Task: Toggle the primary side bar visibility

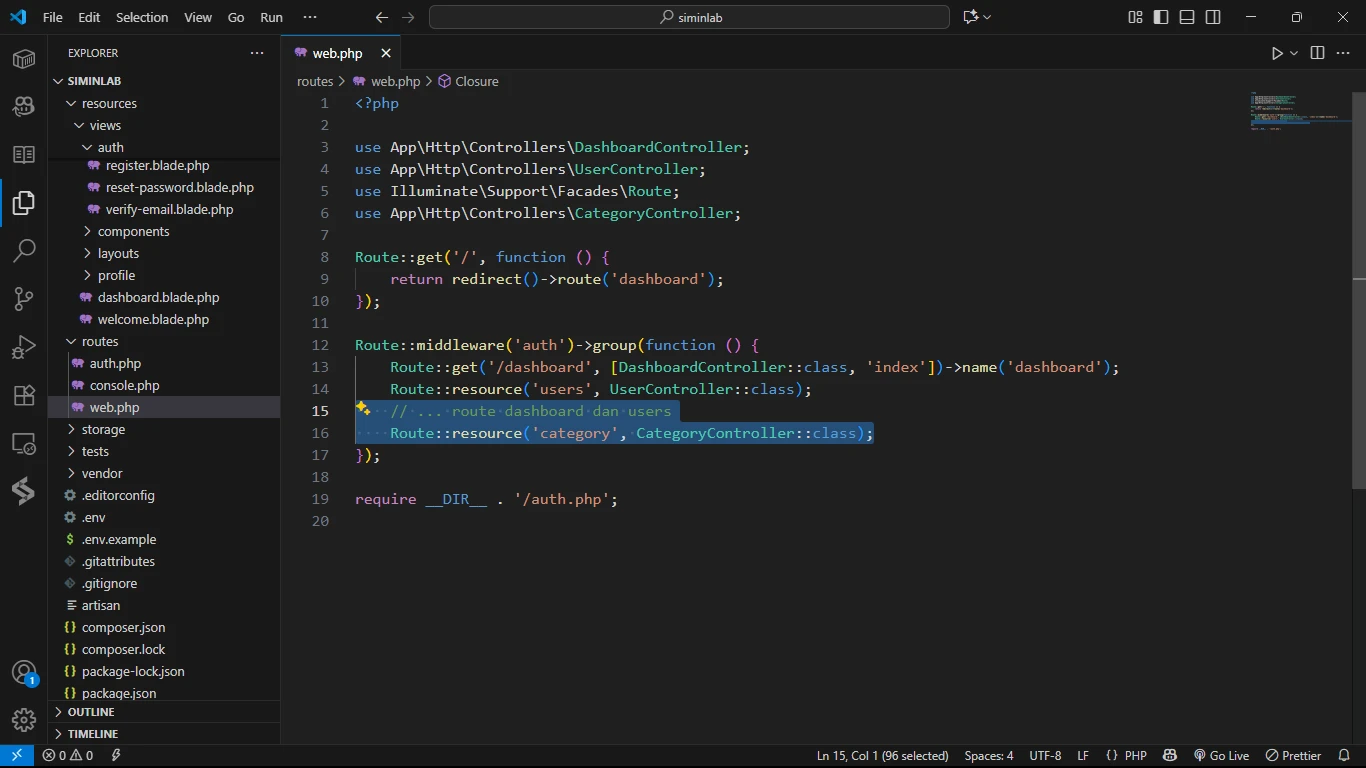Action: point(1161,17)
